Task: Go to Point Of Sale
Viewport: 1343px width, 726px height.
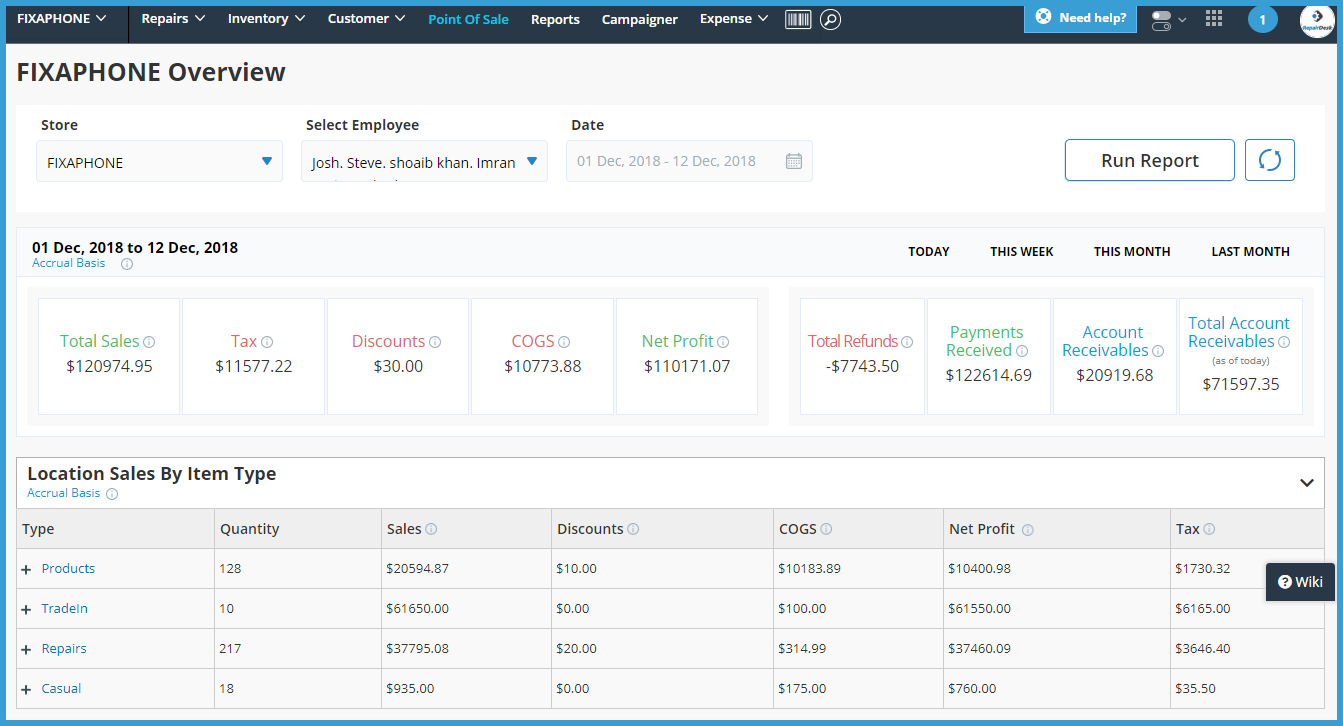Action: pos(468,19)
